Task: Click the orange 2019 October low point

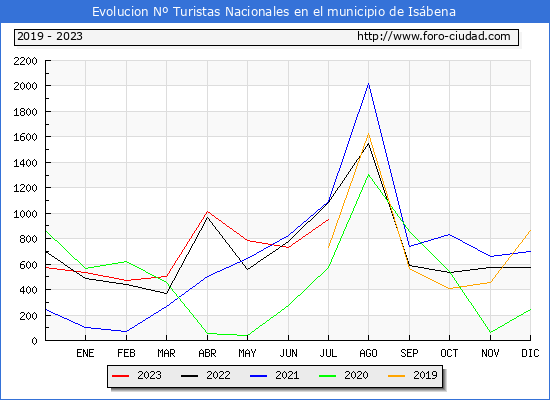Action: coord(449,288)
